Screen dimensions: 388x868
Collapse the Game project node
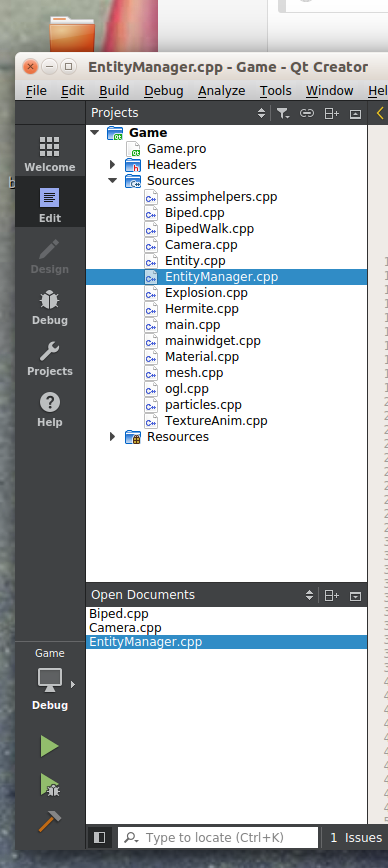[x=95, y=133]
